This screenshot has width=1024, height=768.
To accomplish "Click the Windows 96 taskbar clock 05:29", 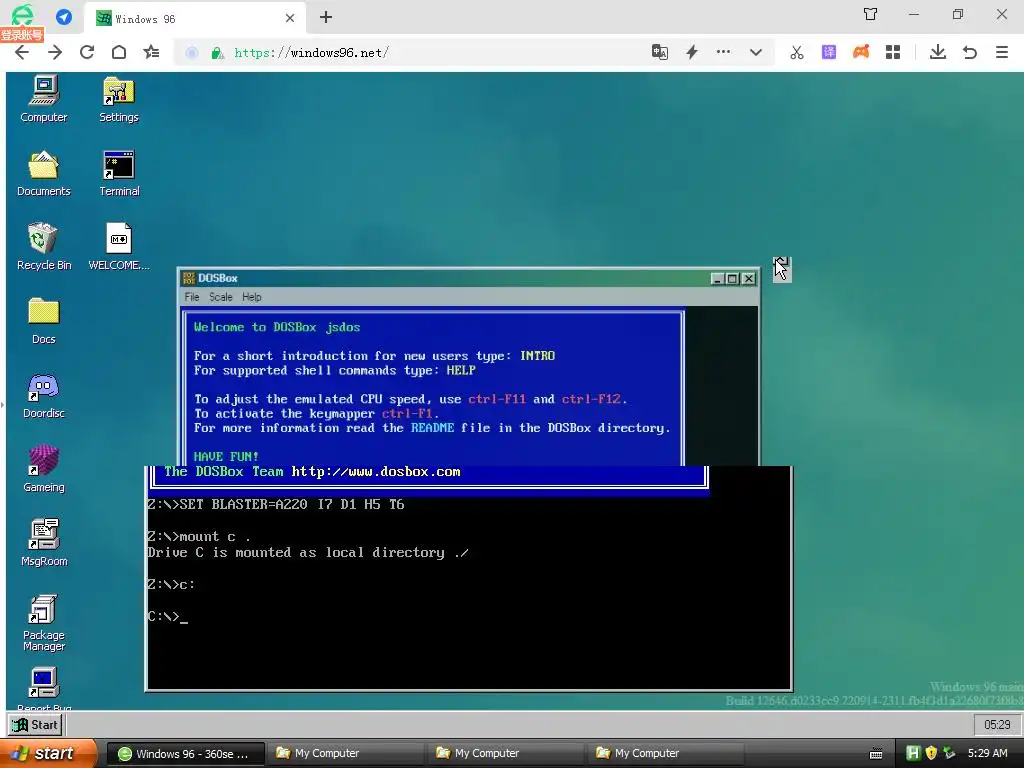I will pos(997,725).
